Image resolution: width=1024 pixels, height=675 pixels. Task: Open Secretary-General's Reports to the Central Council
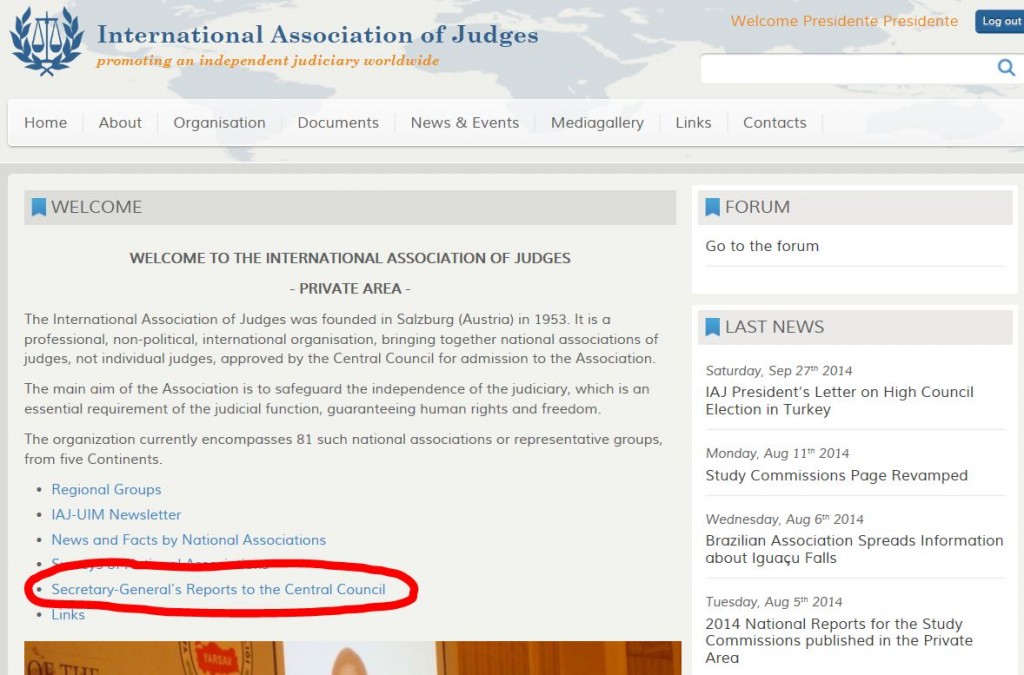219,589
